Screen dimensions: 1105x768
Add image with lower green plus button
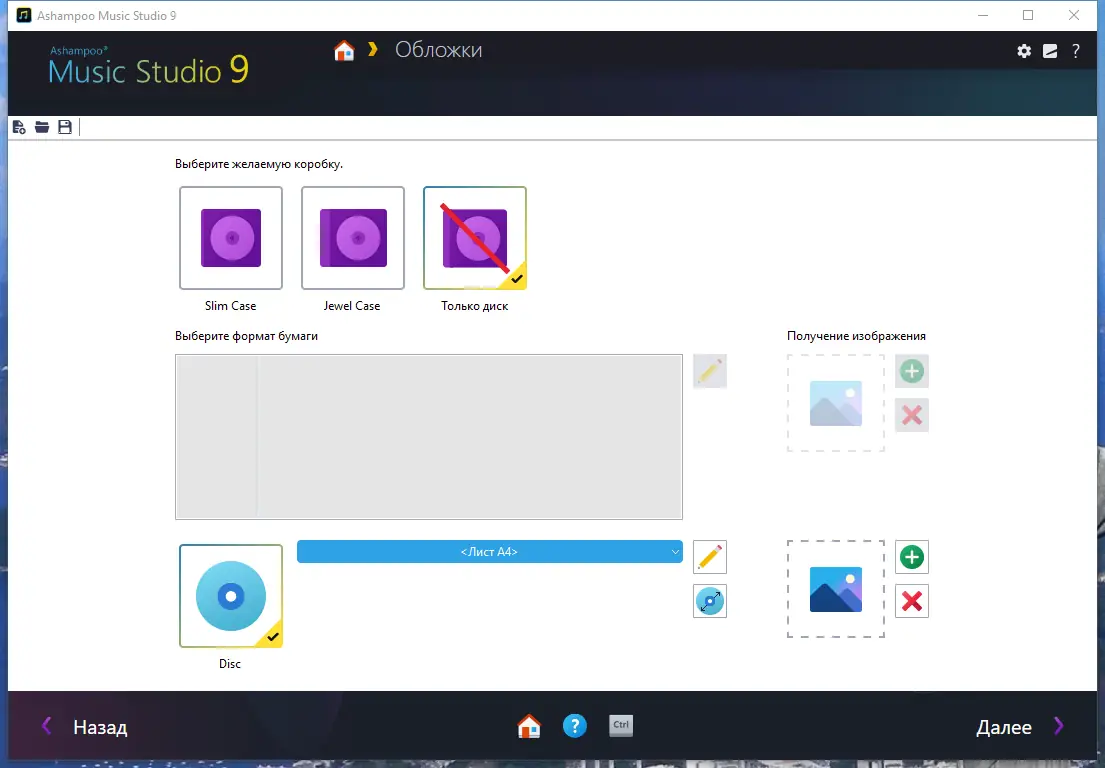click(912, 557)
